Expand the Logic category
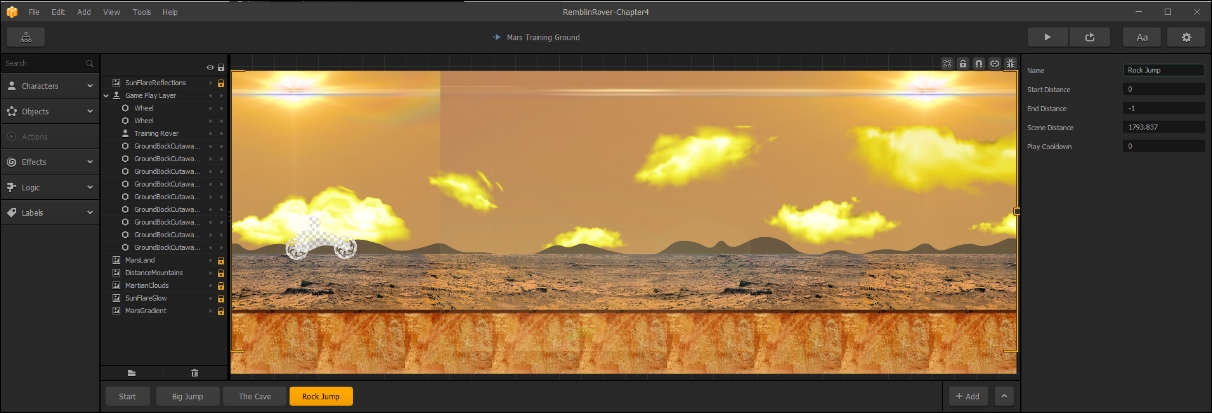Viewport: 1212px width, 413px height. pyautogui.click(x=90, y=187)
